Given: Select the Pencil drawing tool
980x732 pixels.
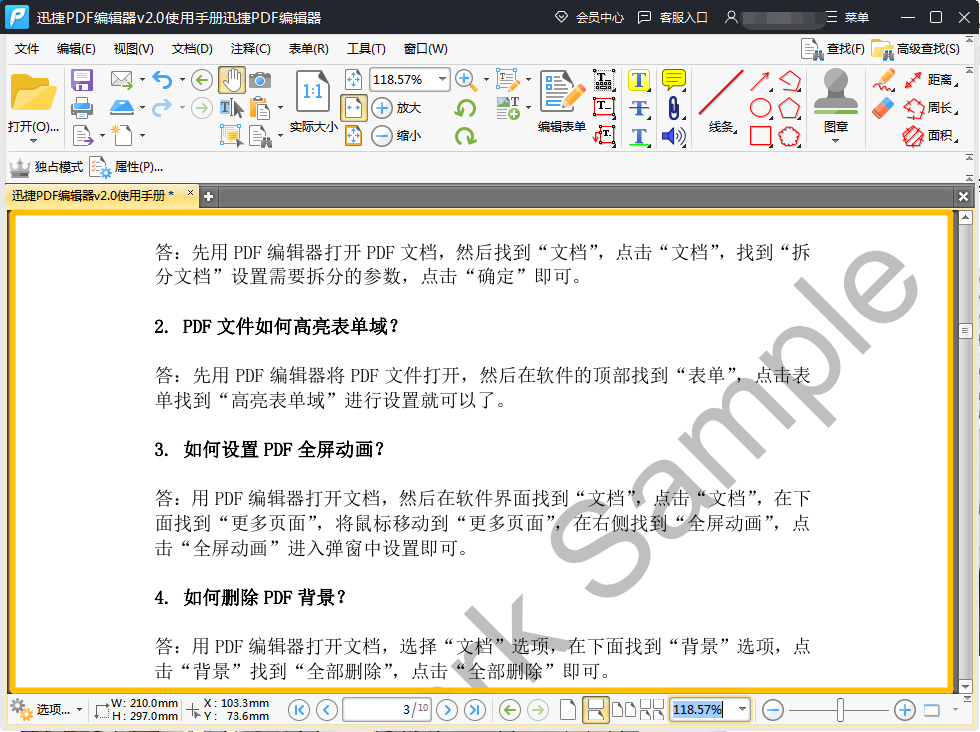Looking at the screenshot, I should [x=883, y=80].
